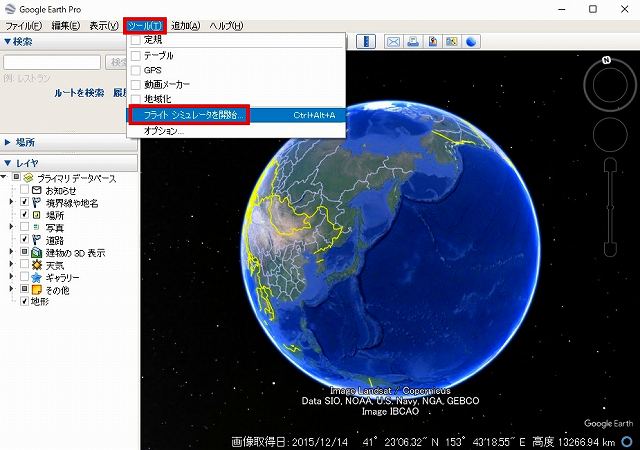640x450 pixels.
Task: Choose オプション... from the menu
Action: (237, 131)
